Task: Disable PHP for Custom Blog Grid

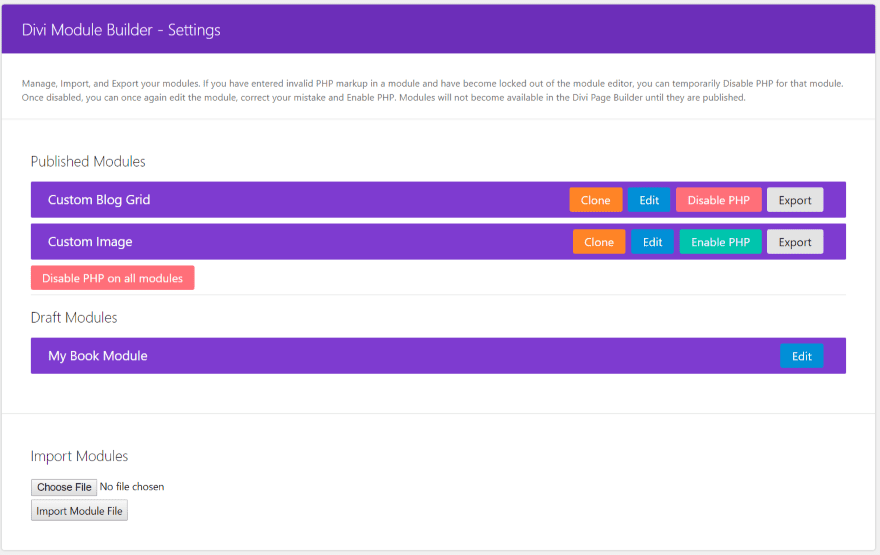Action: coord(718,200)
